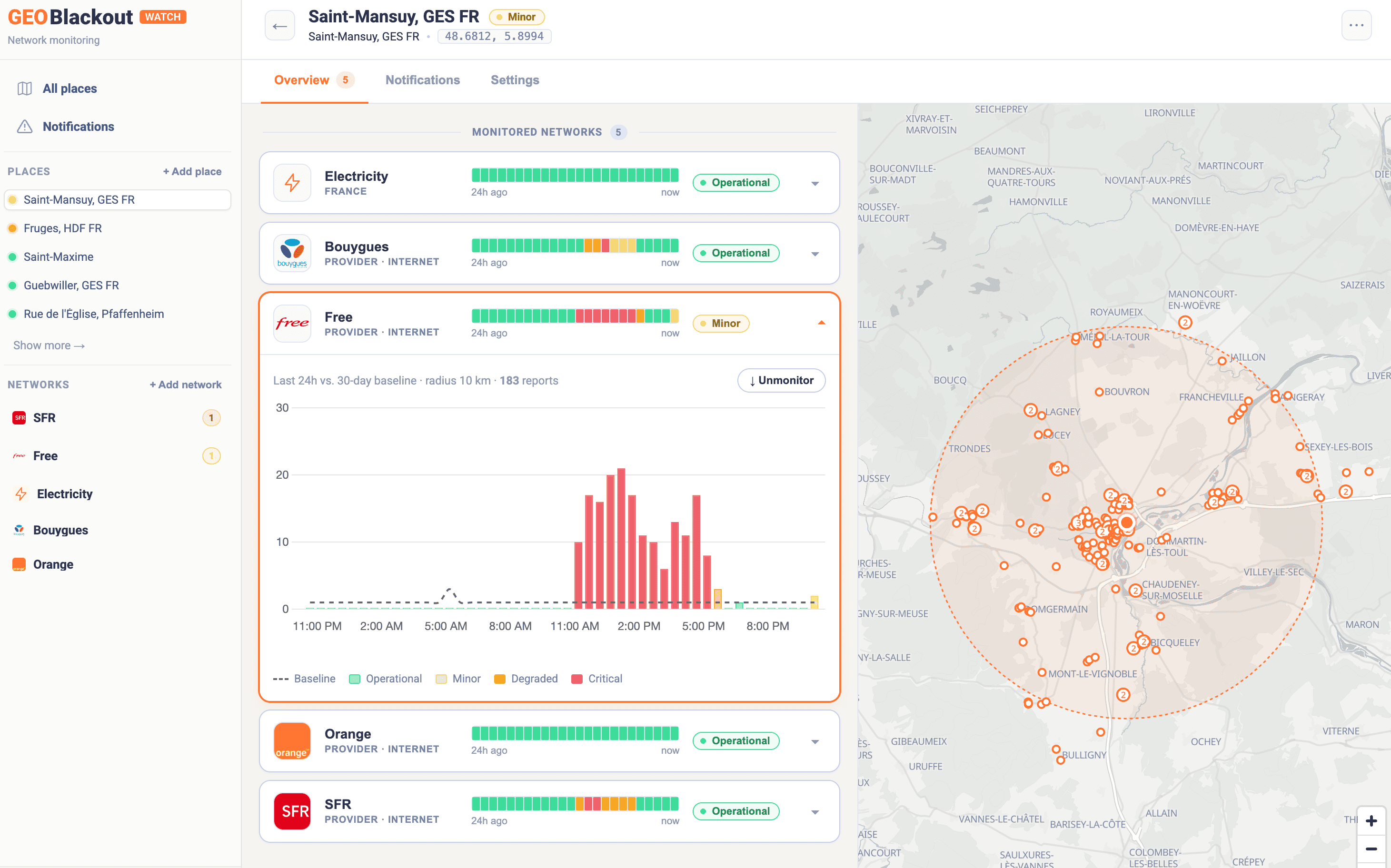Switch to the Overview tab

pos(314,80)
